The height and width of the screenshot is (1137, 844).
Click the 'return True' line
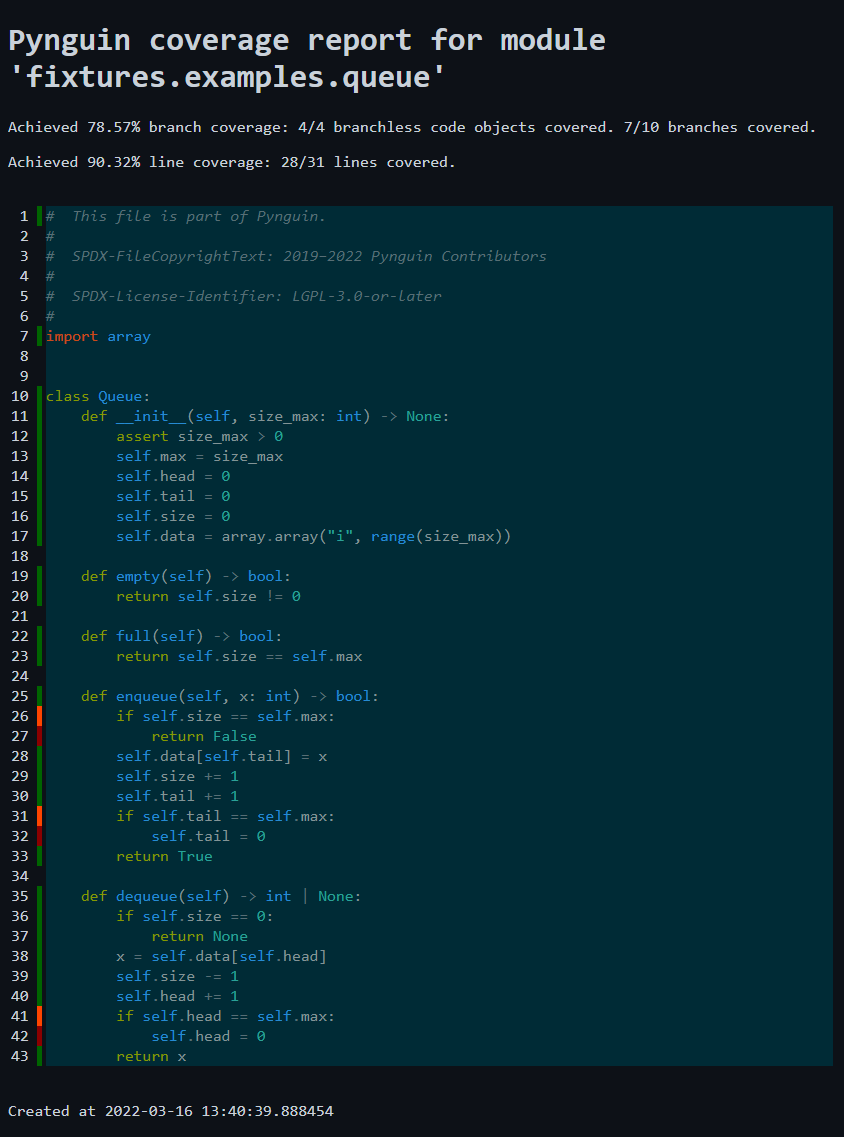[x=165, y=856]
